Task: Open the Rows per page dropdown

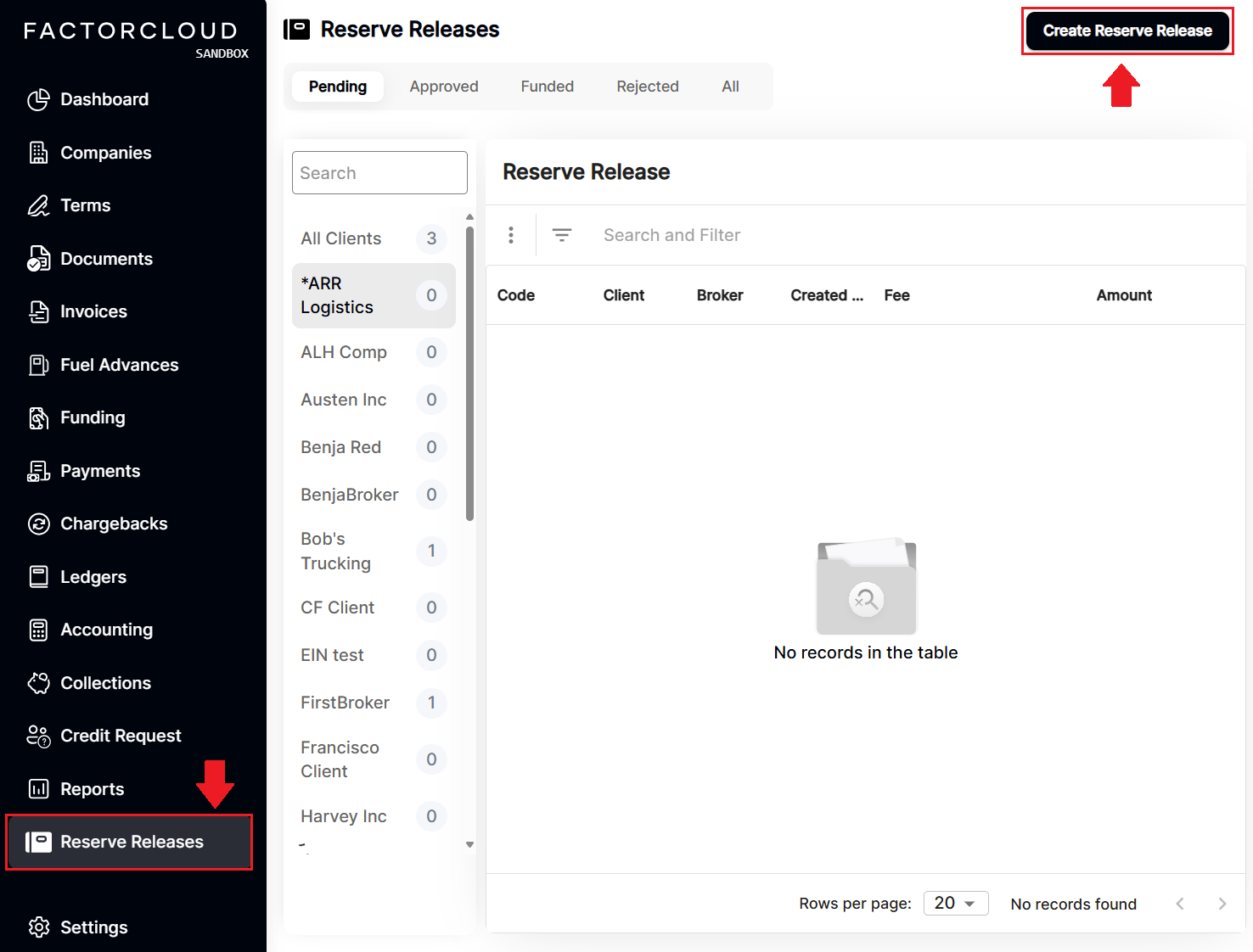Action: tap(955, 903)
